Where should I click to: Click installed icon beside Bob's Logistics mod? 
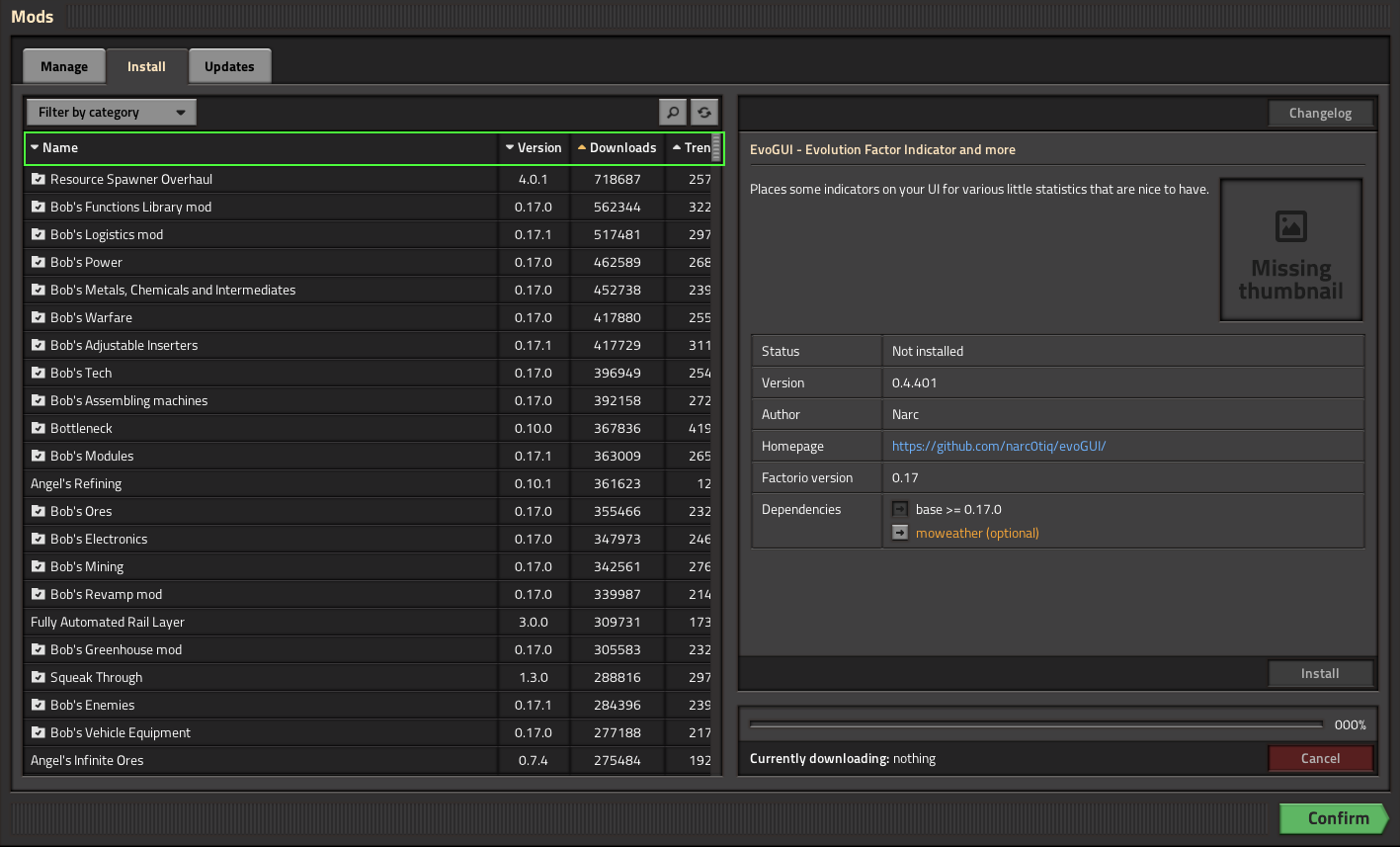tap(39, 234)
